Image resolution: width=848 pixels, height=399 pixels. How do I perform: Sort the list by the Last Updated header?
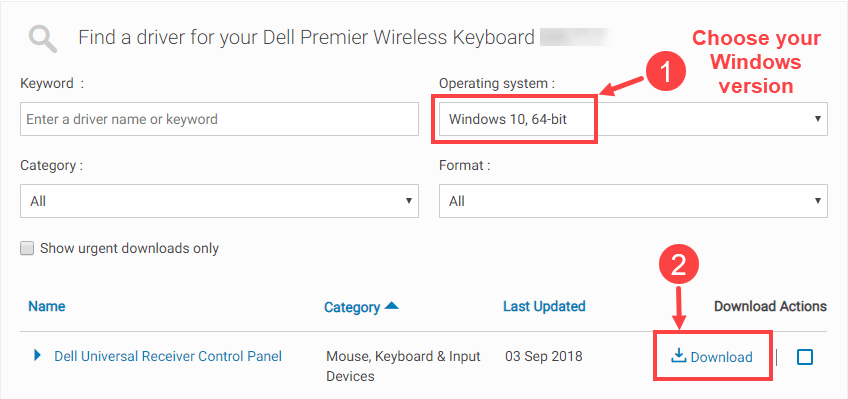point(544,306)
